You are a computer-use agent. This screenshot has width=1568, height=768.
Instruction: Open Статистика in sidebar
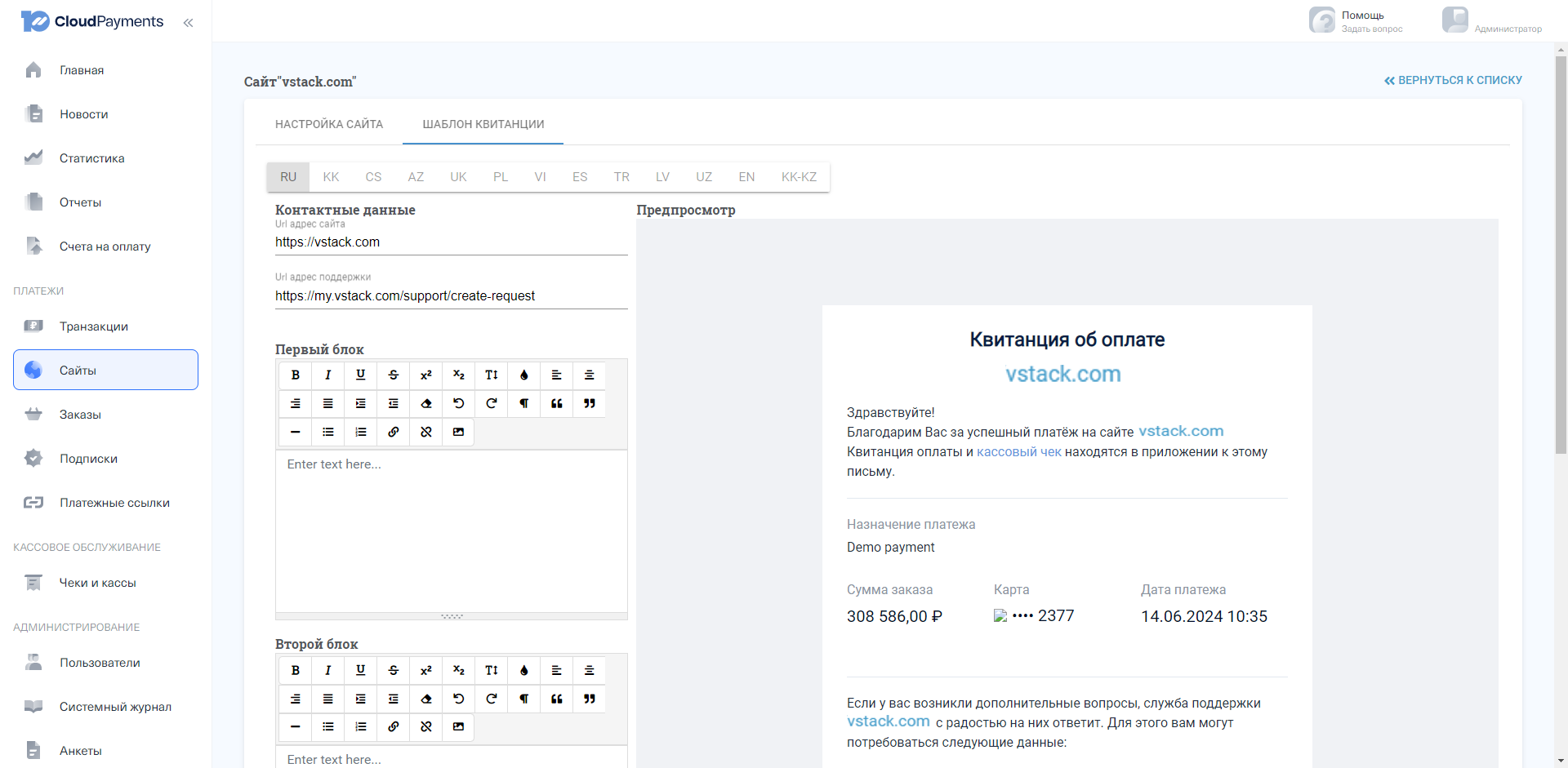point(105,158)
